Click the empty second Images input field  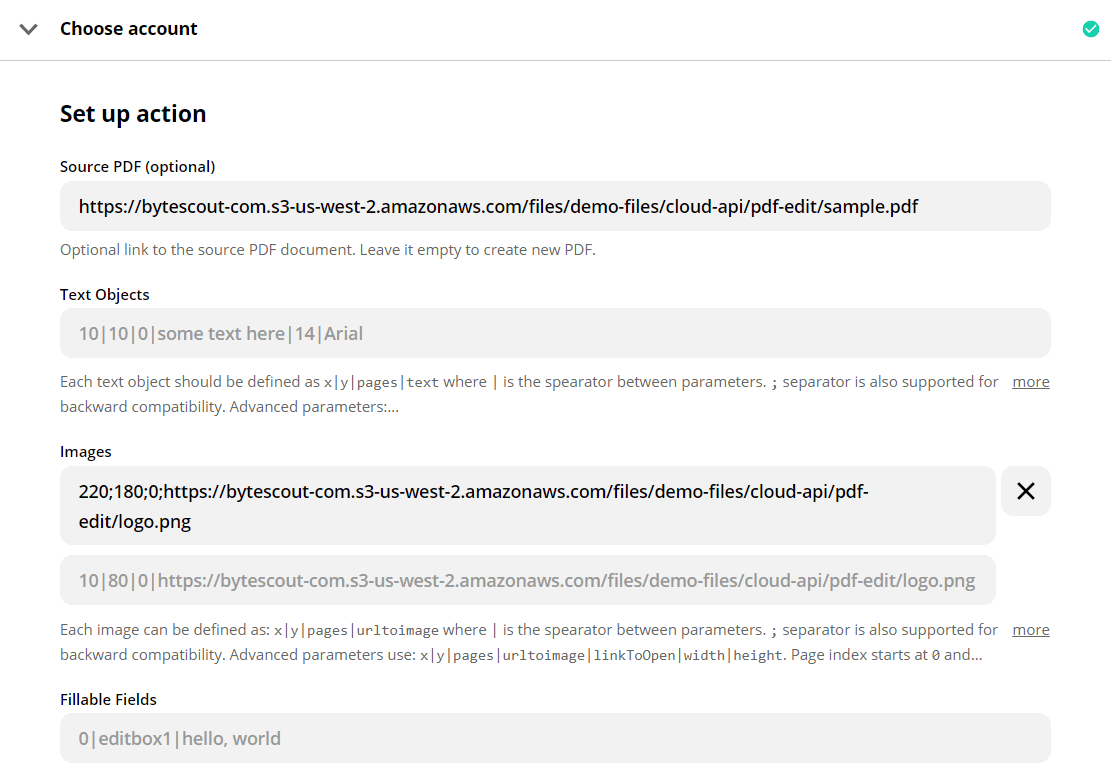pyautogui.click(x=527, y=580)
